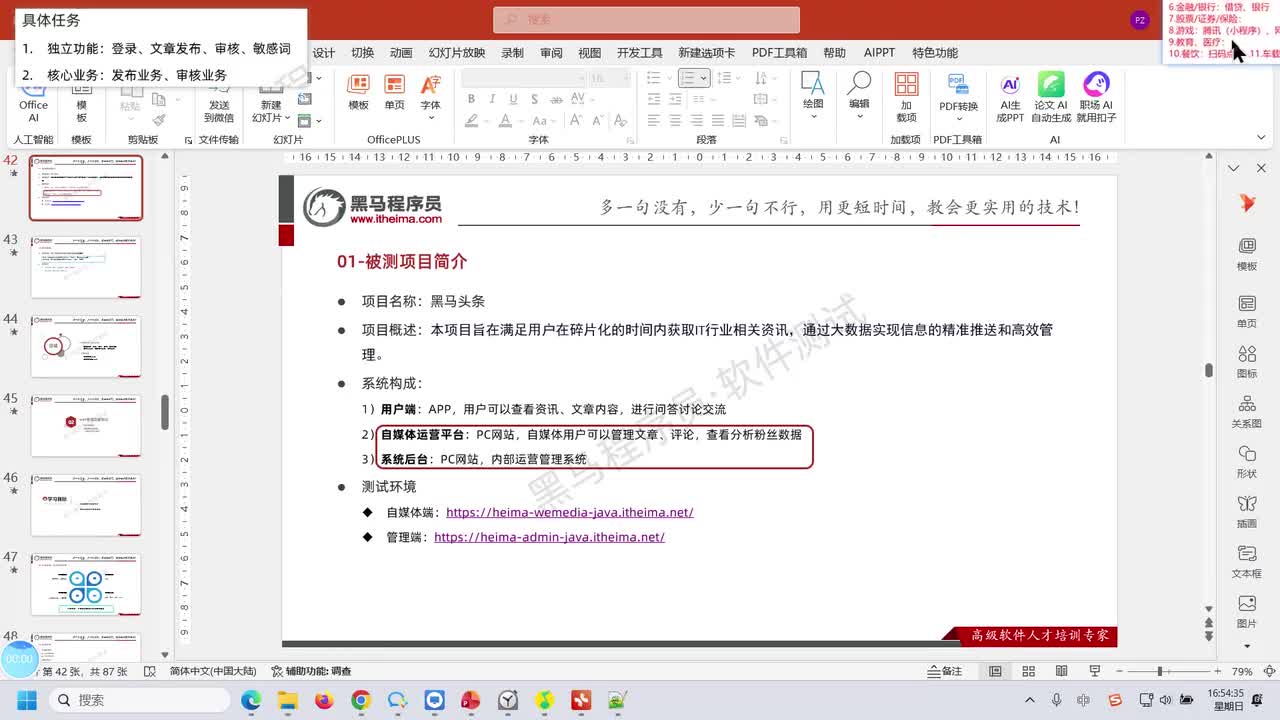Open OfficePLUS 单页 layouts
The height and width of the screenshot is (720, 1280).
[x=395, y=92]
